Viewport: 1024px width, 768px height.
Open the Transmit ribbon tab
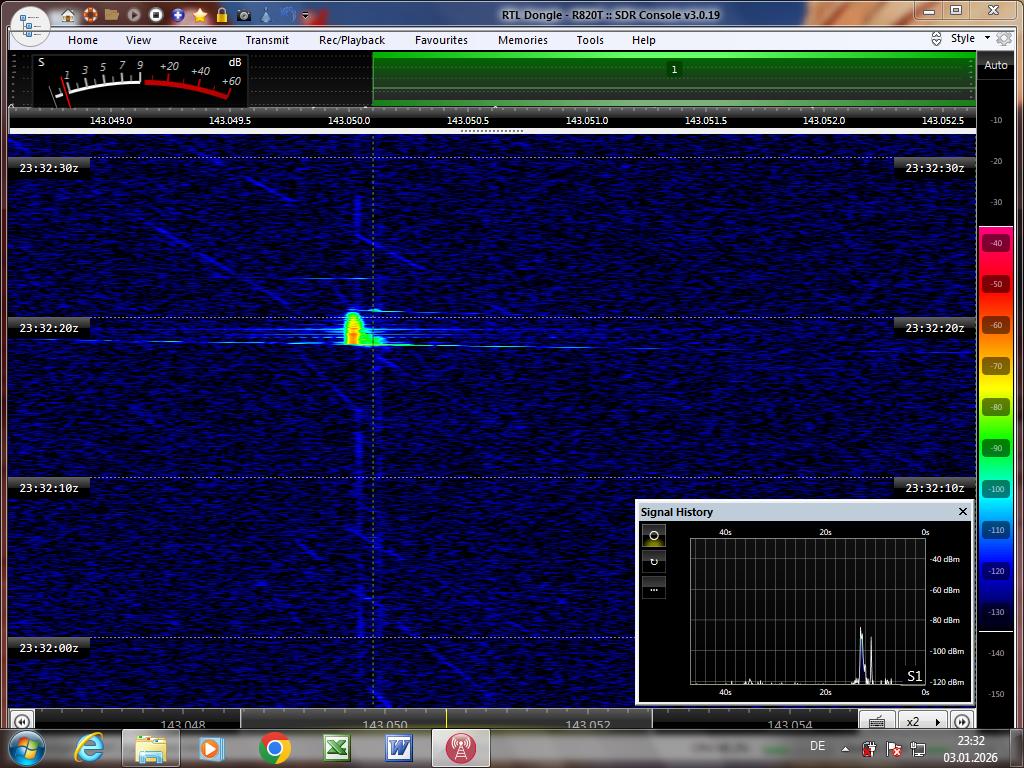coord(267,40)
